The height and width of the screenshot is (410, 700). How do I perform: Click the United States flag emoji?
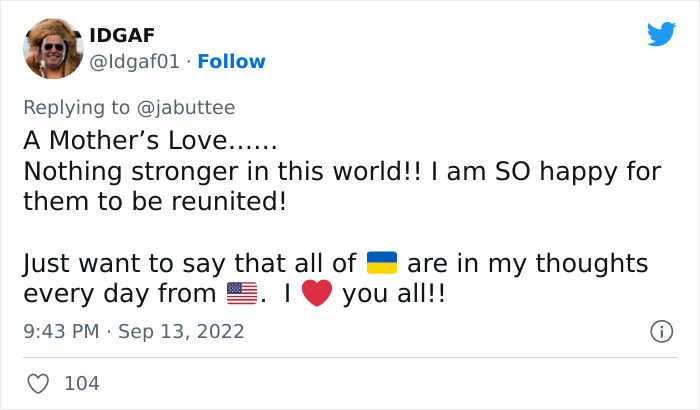(241, 295)
